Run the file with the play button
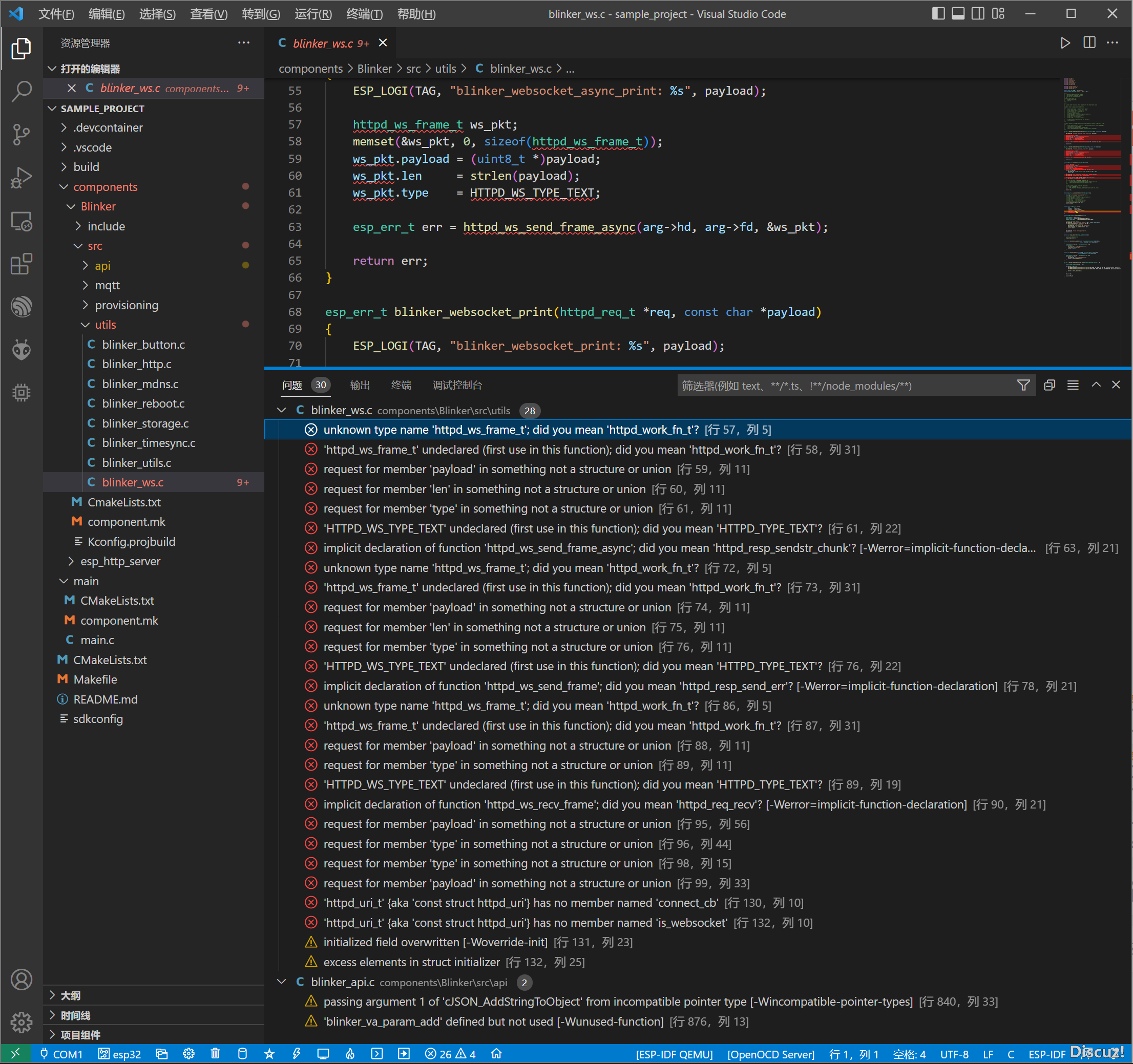Viewport: 1133px width, 1064px height. [x=1064, y=42]
